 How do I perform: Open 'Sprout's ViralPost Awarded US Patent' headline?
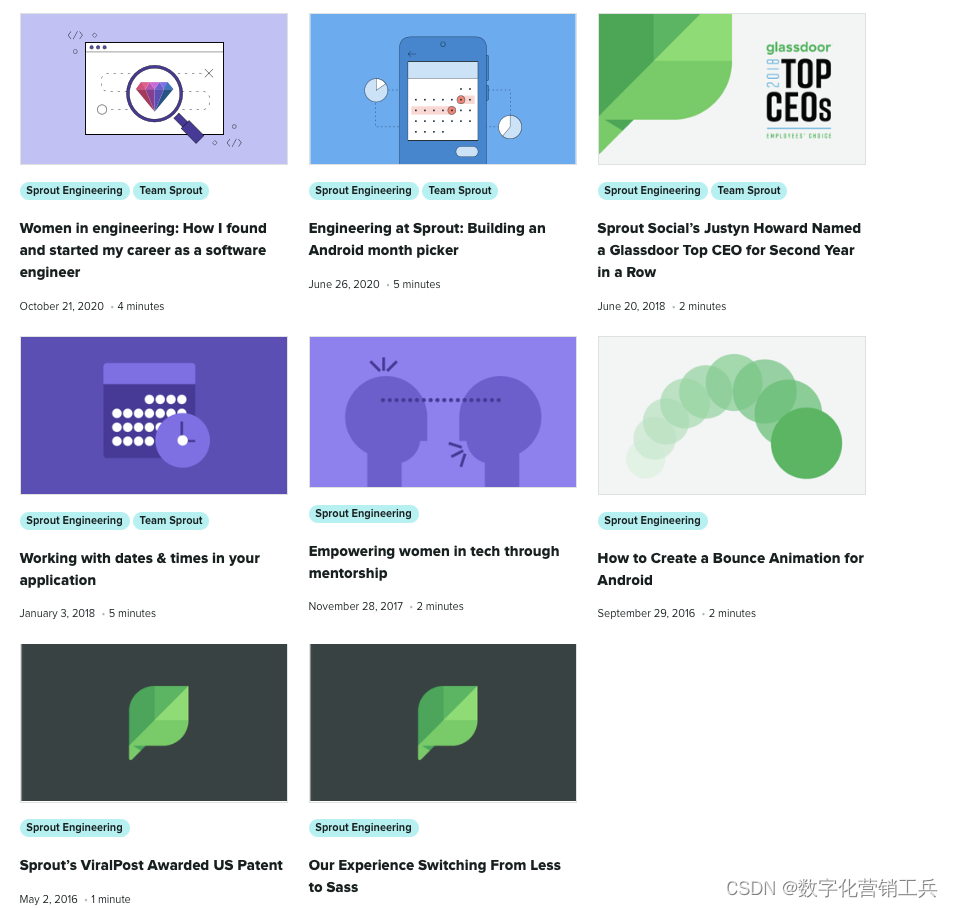pos(151,865)
